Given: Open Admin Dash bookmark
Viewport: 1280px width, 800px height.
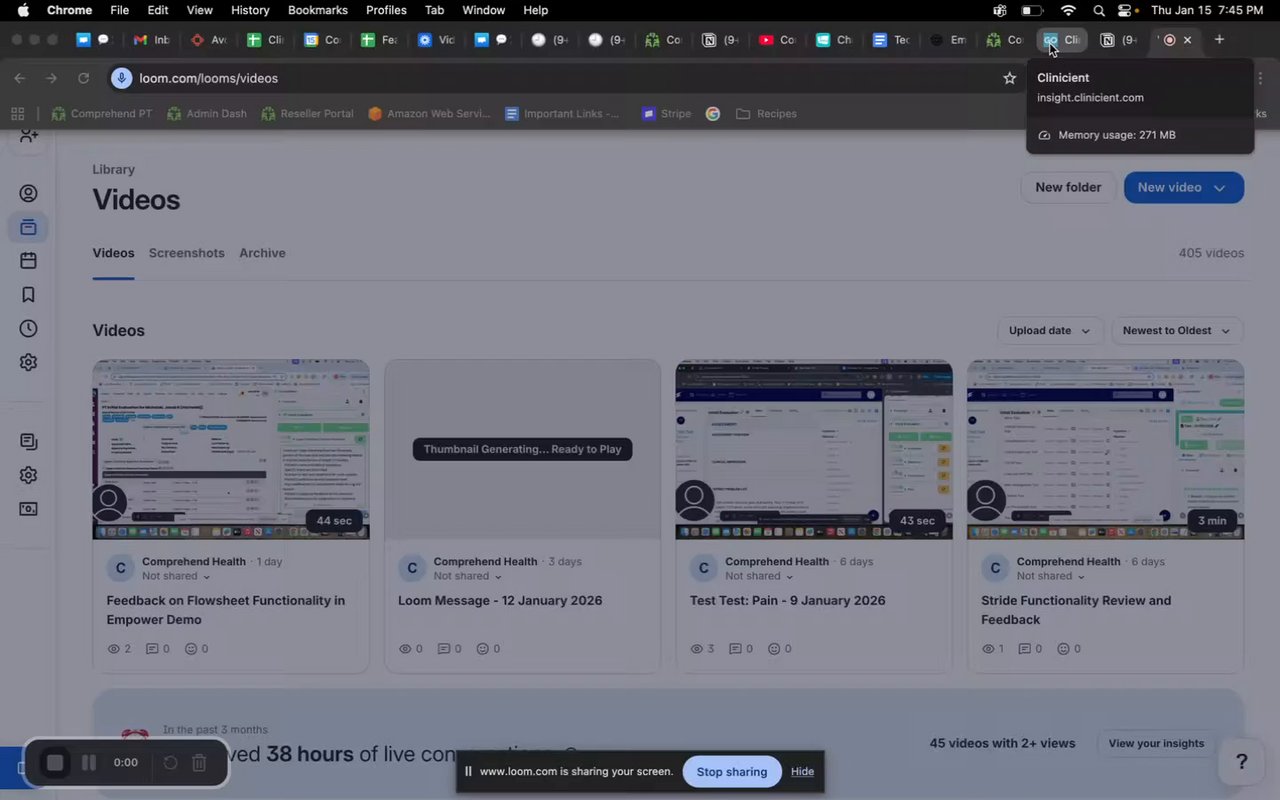Looking at the screenshot, I should point(207,113).
